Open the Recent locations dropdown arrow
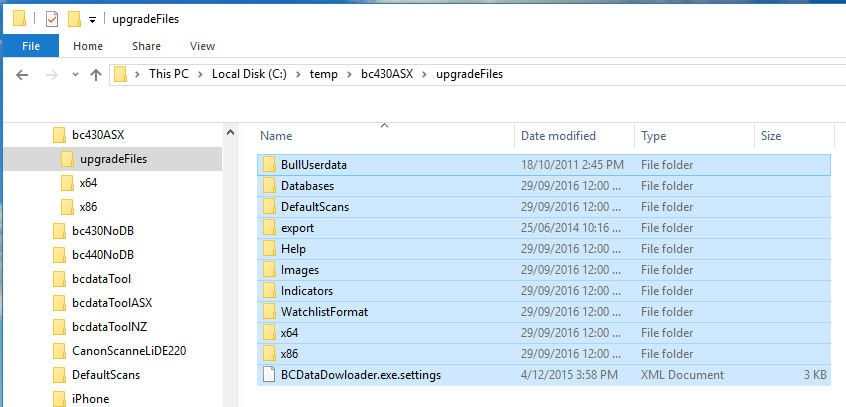The height and width of the screenshot is (407, 846). click(76, 74)
